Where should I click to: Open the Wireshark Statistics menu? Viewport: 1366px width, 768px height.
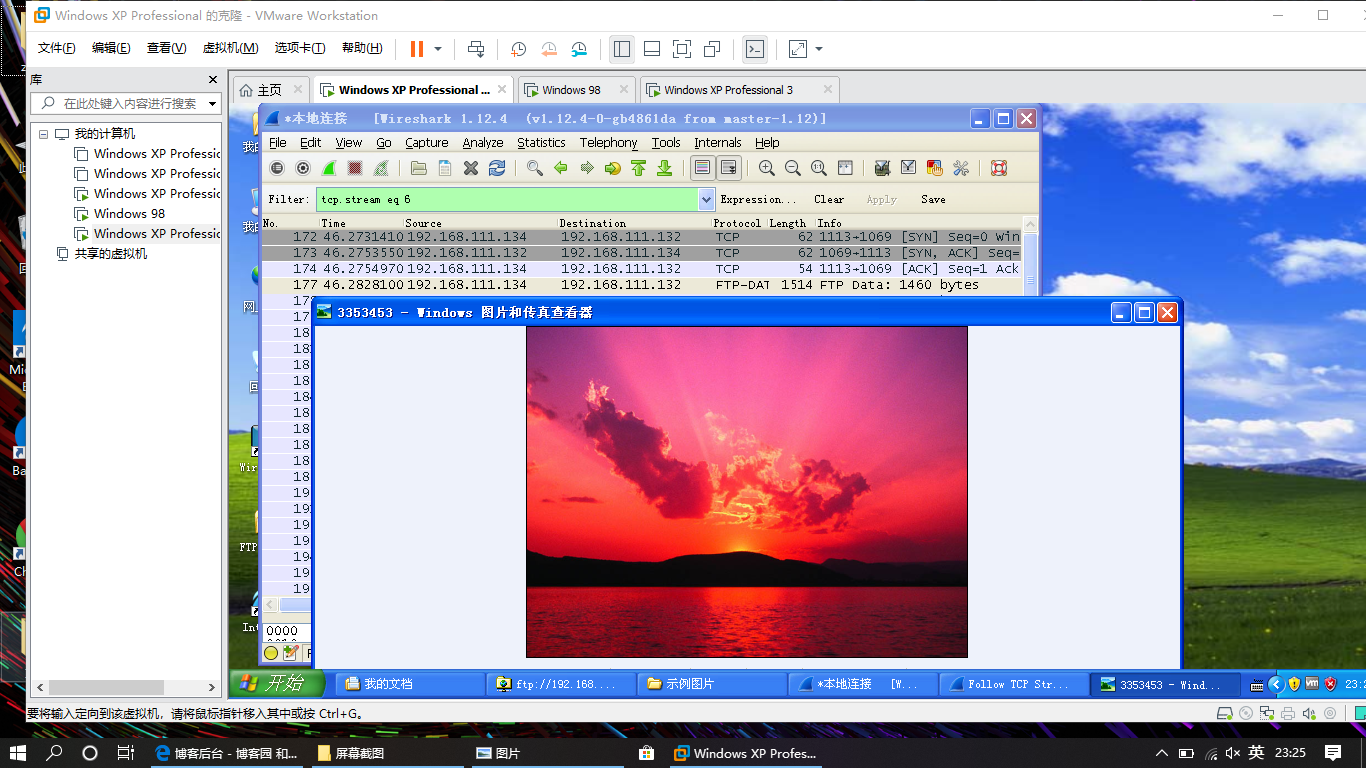tap(541, 143)
